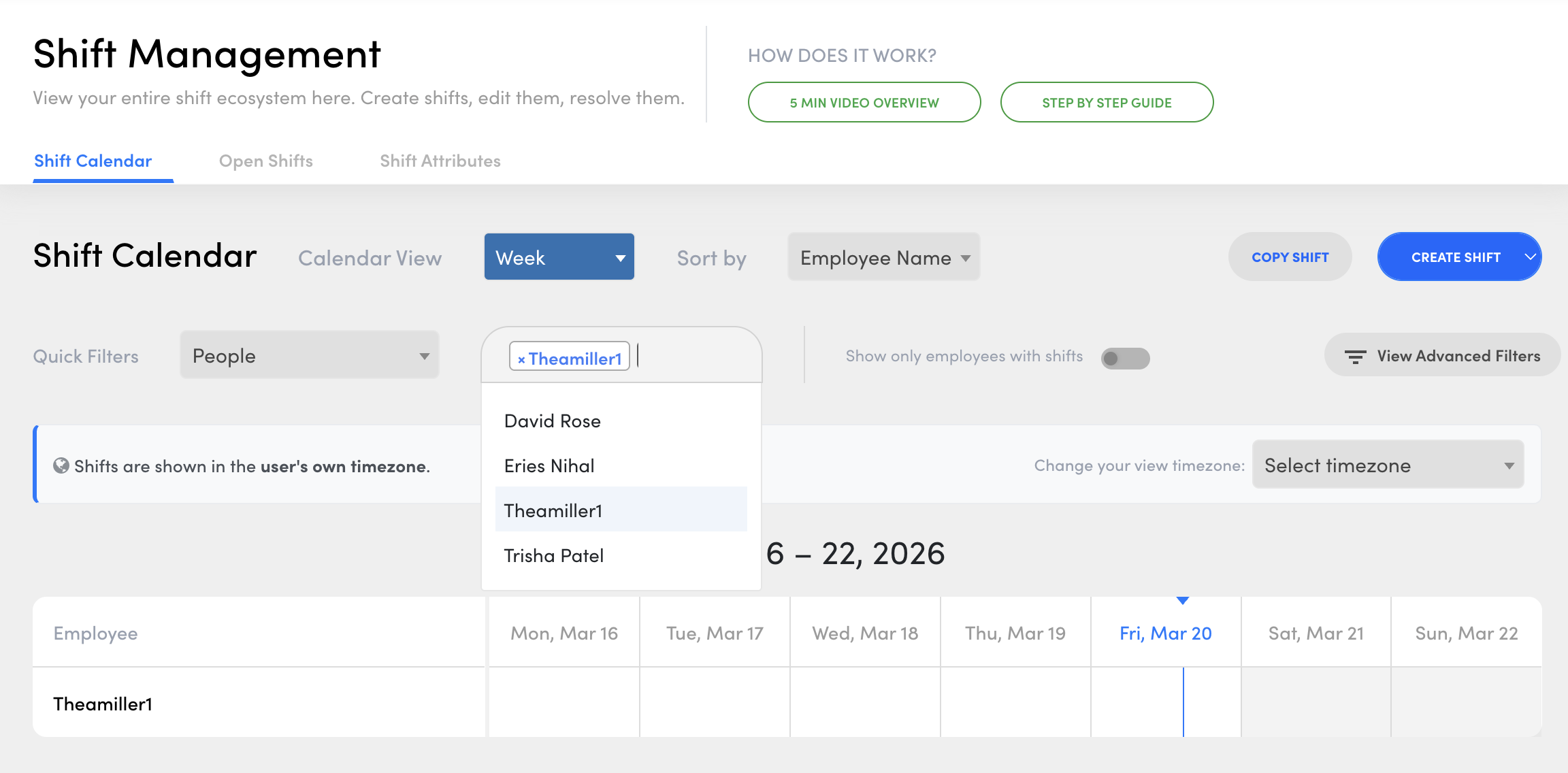This screenshot has width=1568, height=773.
Task: Click today's blue triangle marker
Action: (x=1183, y=601)
